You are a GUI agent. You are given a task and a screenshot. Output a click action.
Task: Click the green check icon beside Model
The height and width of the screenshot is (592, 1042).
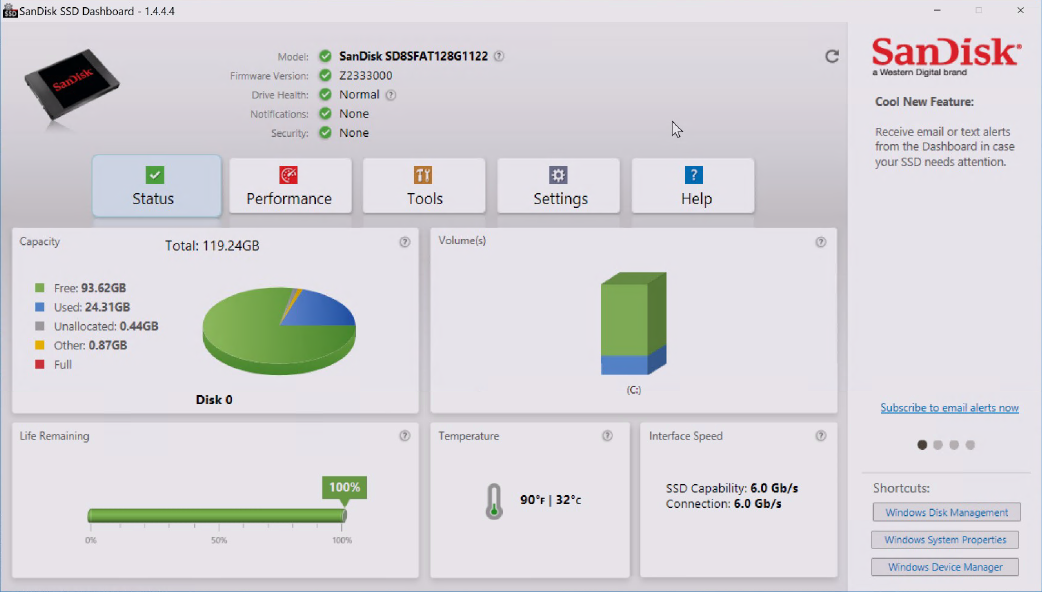click(x=325, y=56)
